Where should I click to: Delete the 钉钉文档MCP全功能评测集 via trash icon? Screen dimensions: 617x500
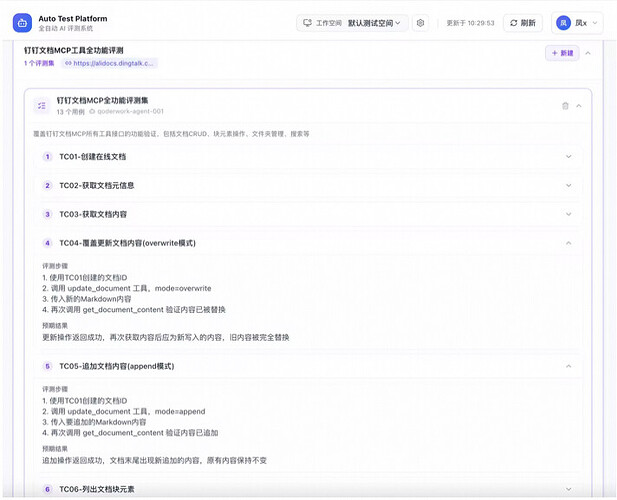point(565,106)
